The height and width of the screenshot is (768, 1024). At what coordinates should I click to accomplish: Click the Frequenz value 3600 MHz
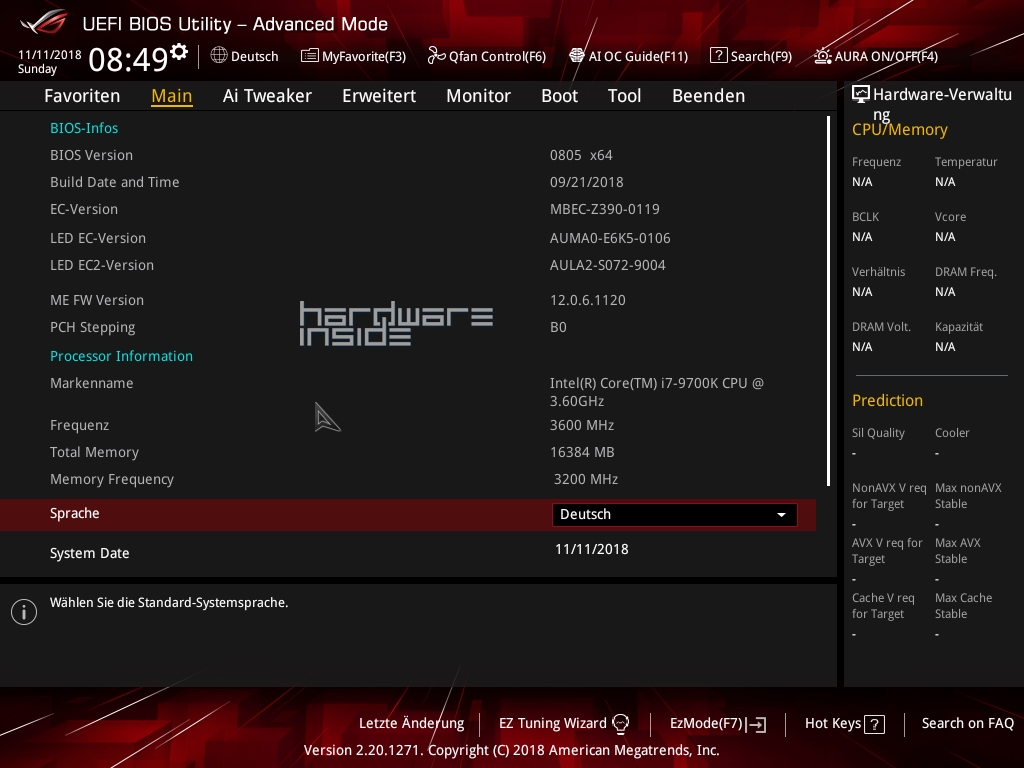coord(582,425)
